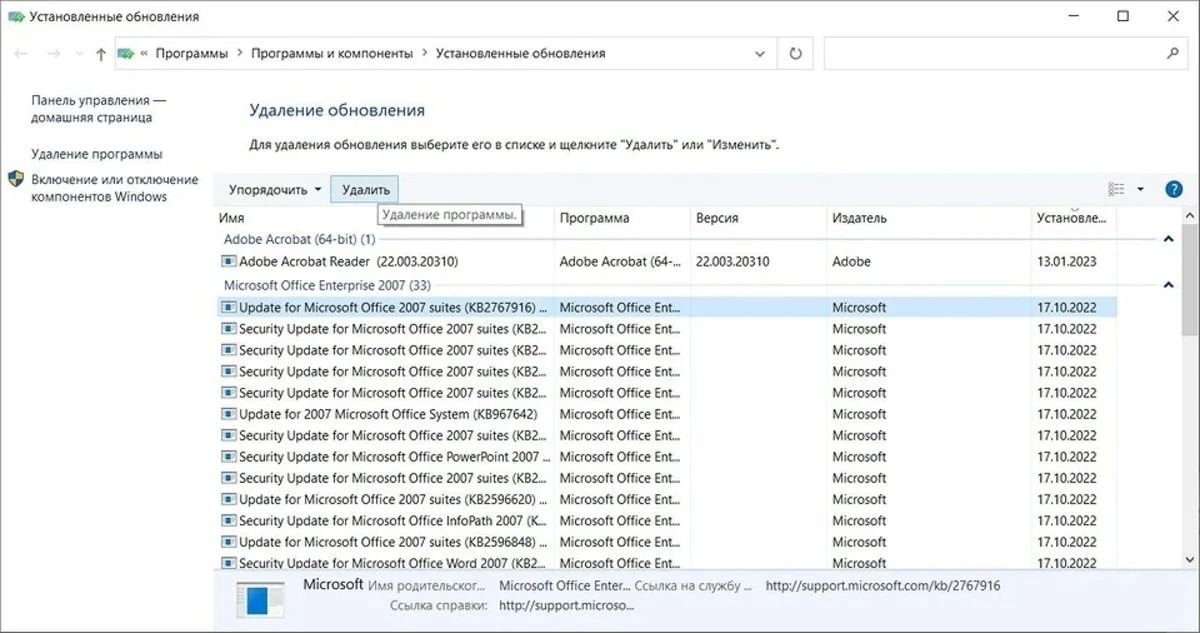The width and height of the screenshot is (1200, 633).
Task: Click icon of KB2767916 update row
Action: click(x=228, y=308)
